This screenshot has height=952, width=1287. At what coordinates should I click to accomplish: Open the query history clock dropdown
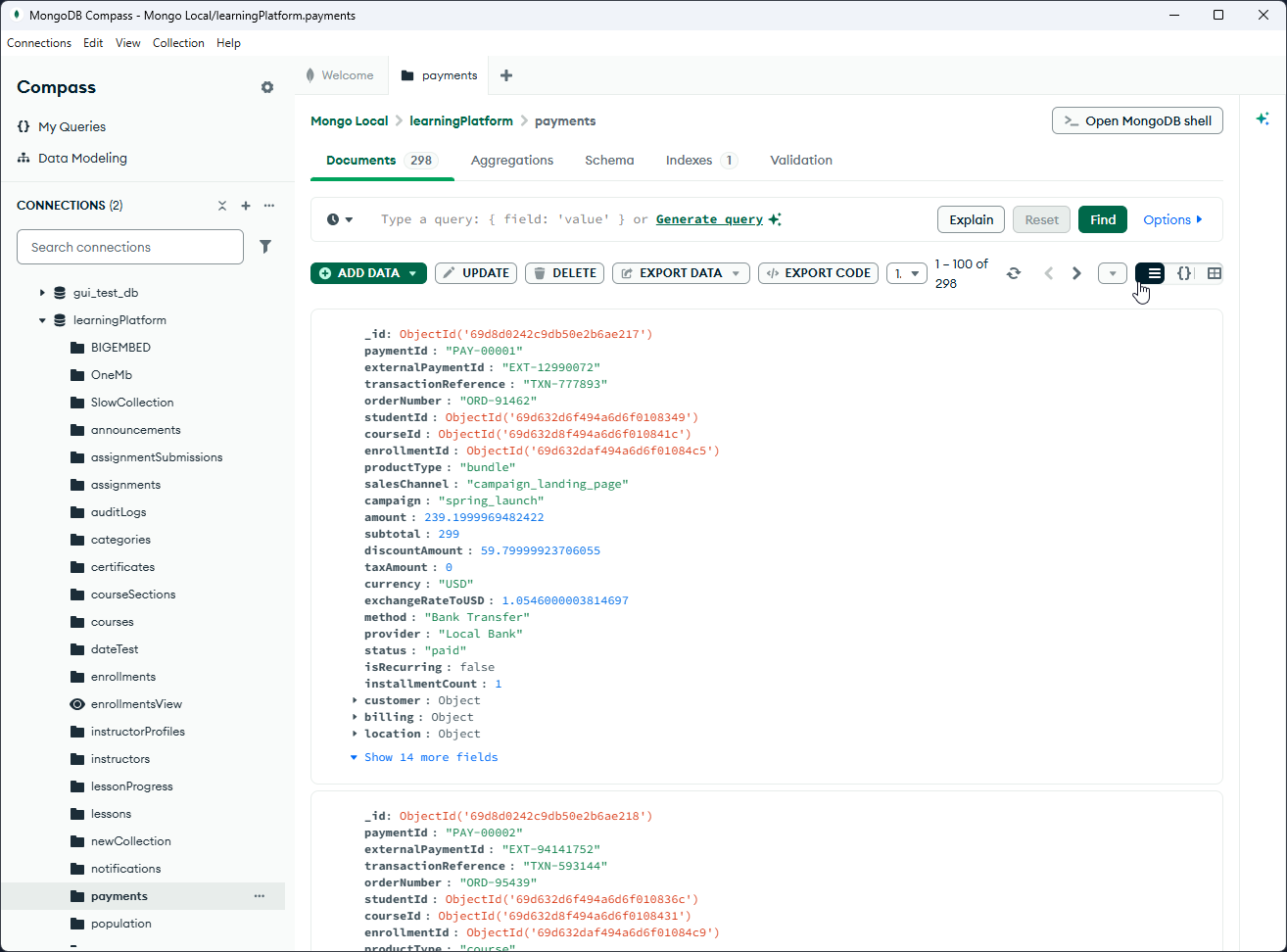tap(340, 219)
